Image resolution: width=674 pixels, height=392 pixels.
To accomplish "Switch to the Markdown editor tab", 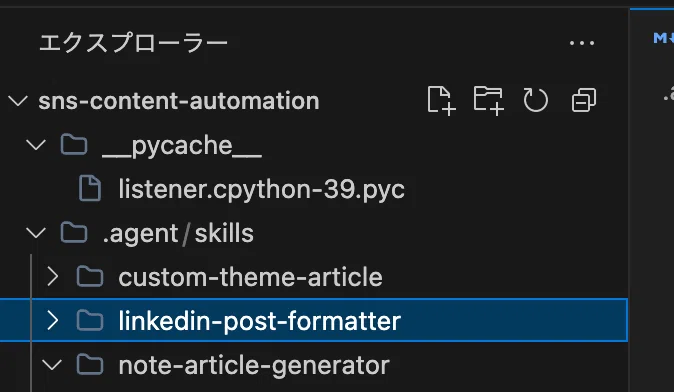I will pyautogui.click(x=663, y=38).
